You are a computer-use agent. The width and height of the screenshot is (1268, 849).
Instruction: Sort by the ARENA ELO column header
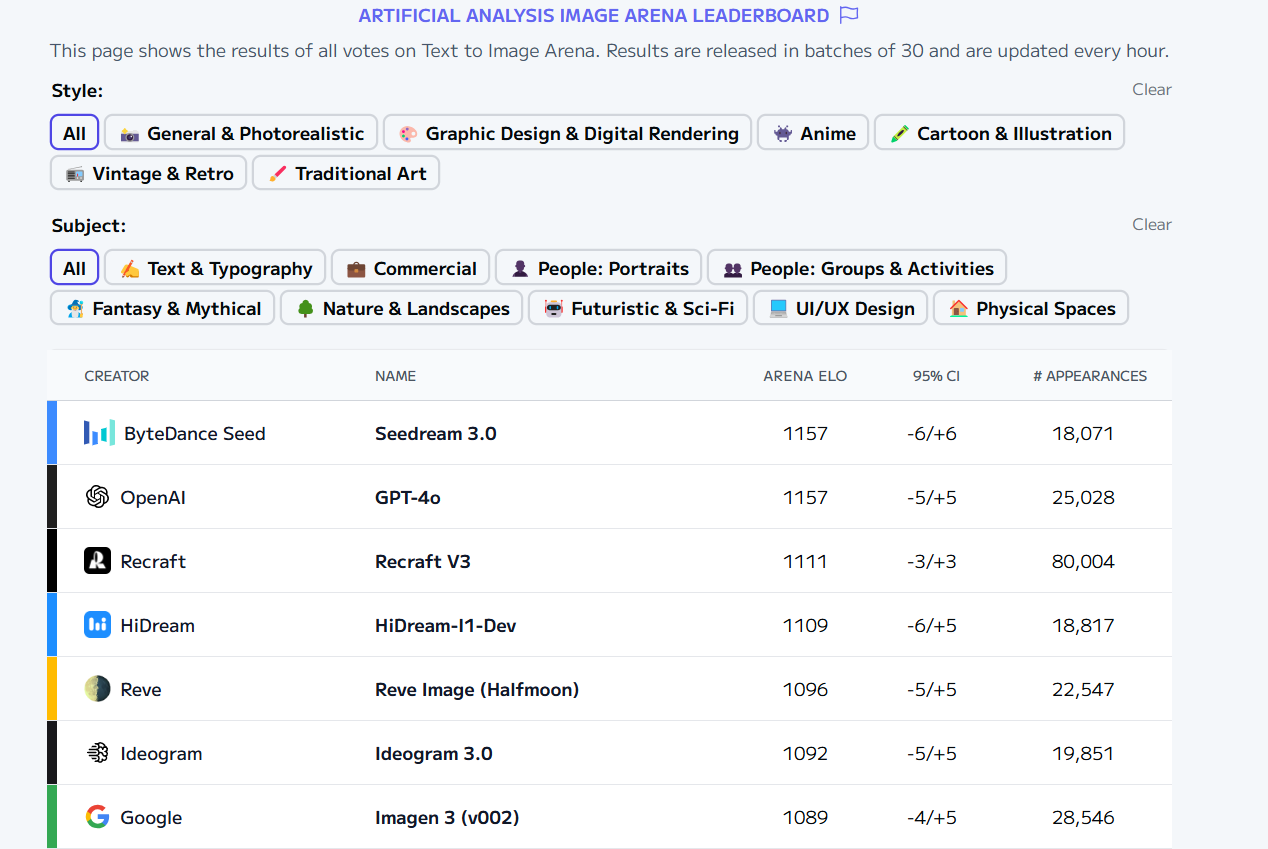pyautogui.click(x=805, y=376)
